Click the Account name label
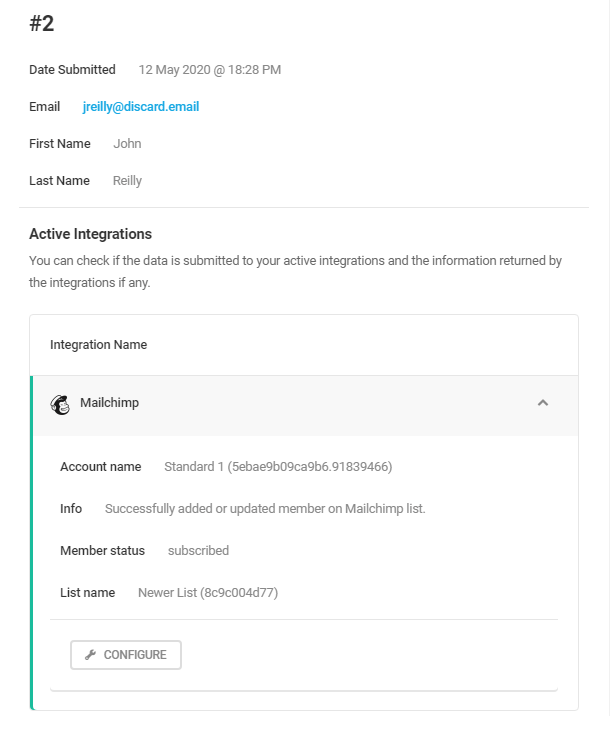Screen dimensions: 610x733 click(x=100, y=467)
